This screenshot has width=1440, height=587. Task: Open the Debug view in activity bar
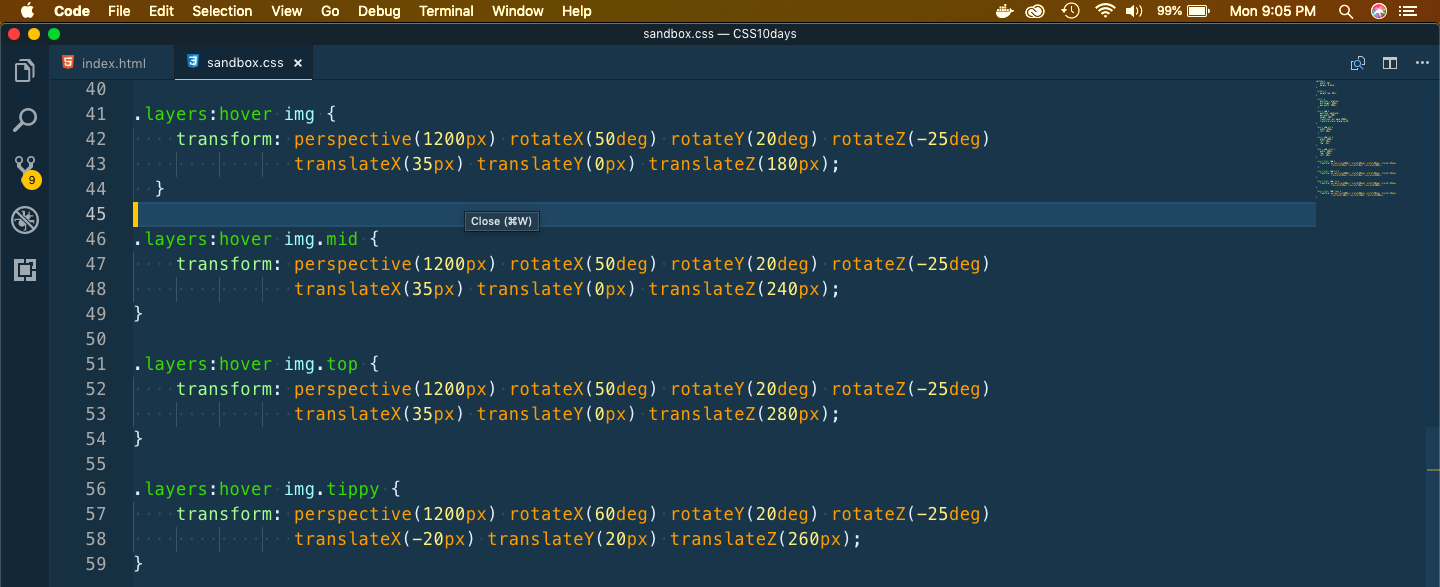click(x=25, y=220)
